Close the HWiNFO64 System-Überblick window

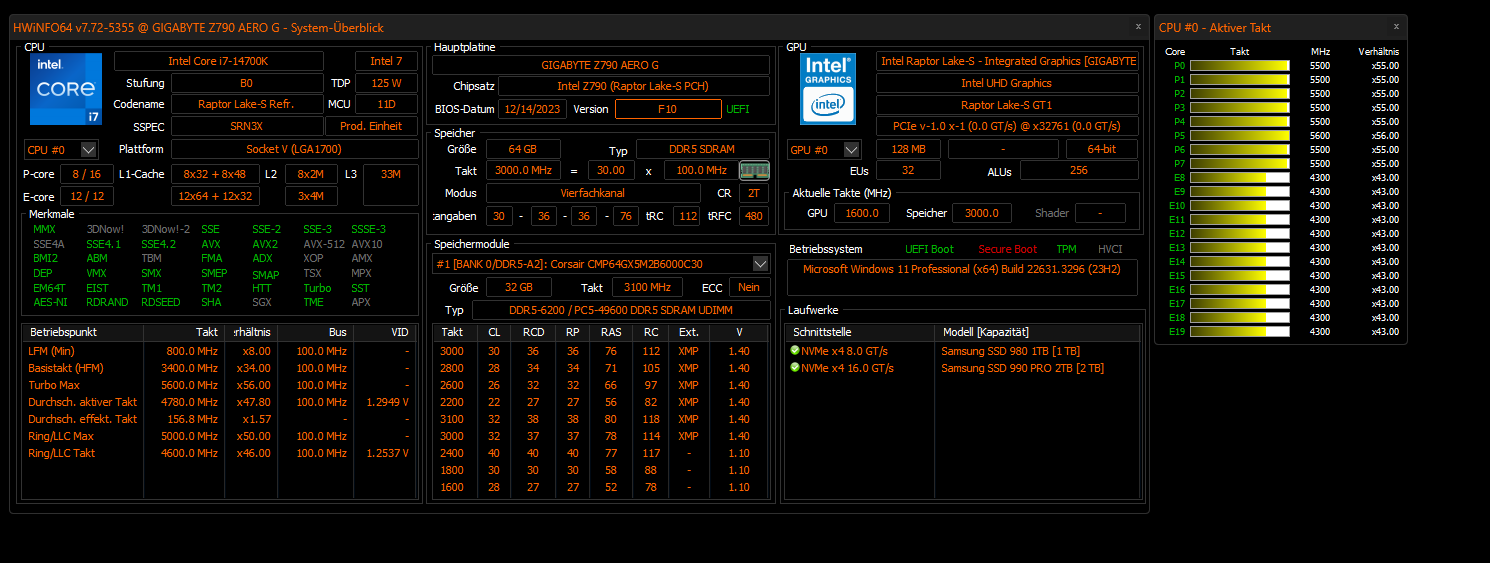coord(1137,27)
